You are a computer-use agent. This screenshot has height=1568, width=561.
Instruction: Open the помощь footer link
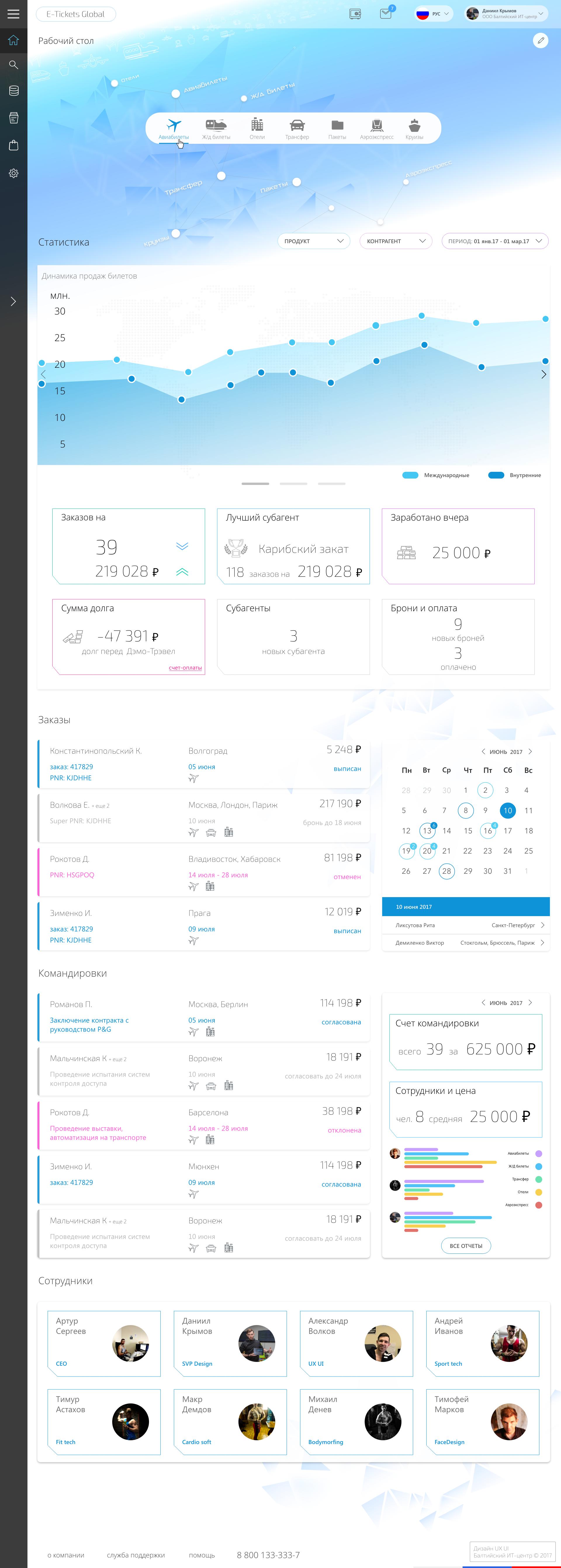click(x=201, y=1555)
